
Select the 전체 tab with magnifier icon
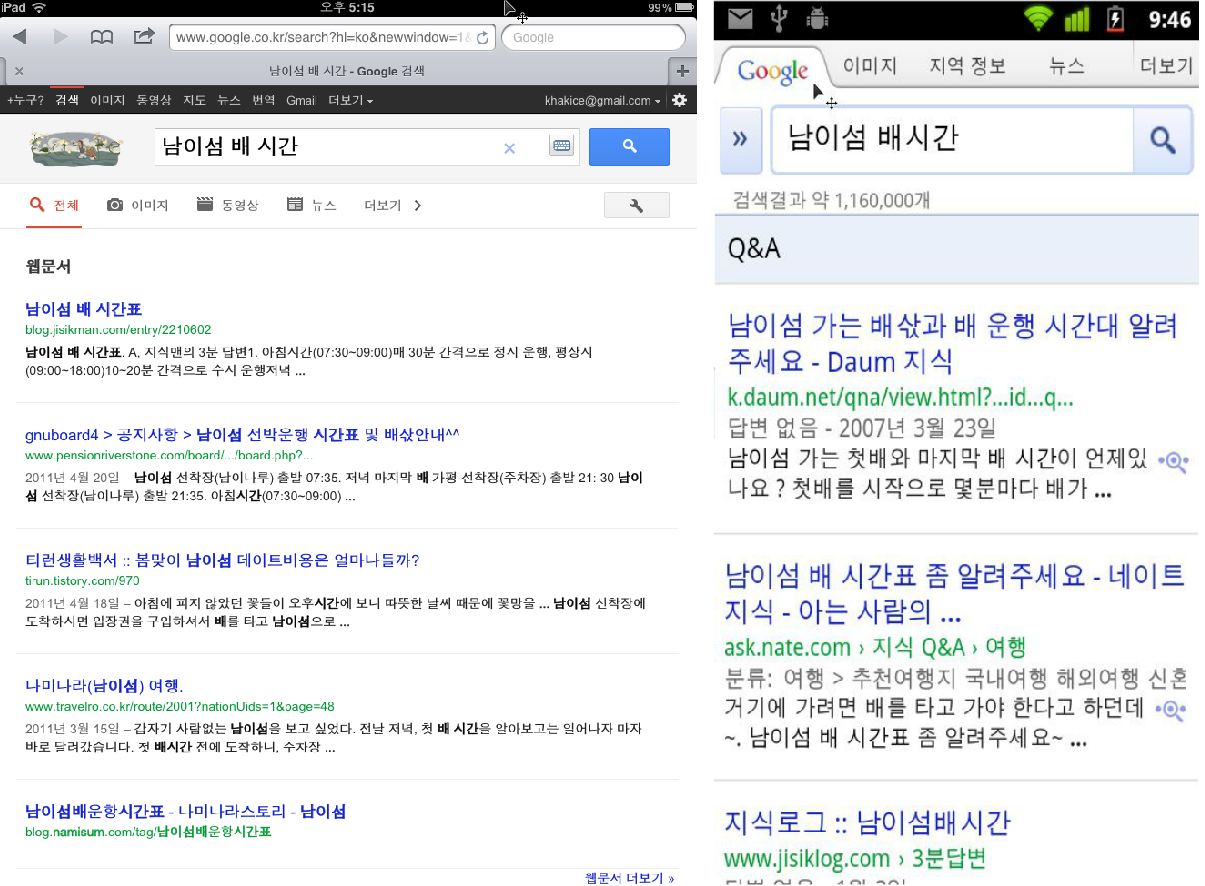point(54,205)
